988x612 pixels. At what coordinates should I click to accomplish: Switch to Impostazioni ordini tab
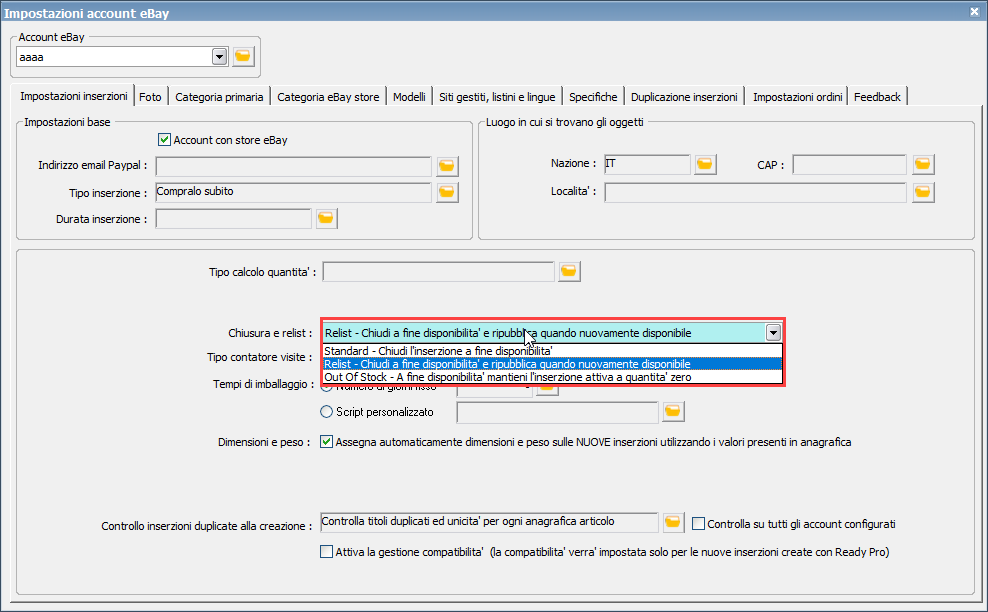point(797,97)
